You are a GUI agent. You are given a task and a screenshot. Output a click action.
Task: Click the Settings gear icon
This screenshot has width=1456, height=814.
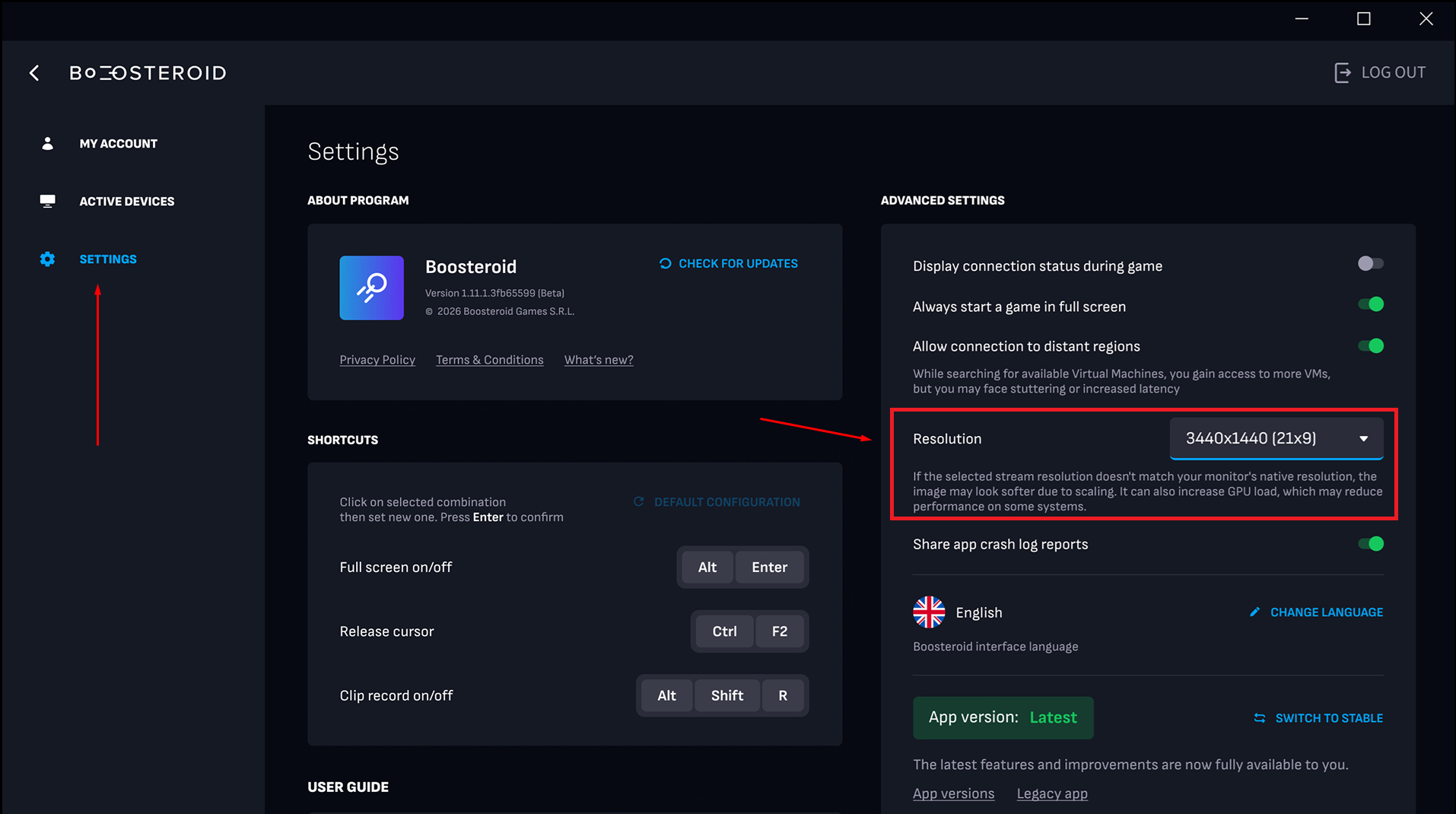[x=47, y=259]
